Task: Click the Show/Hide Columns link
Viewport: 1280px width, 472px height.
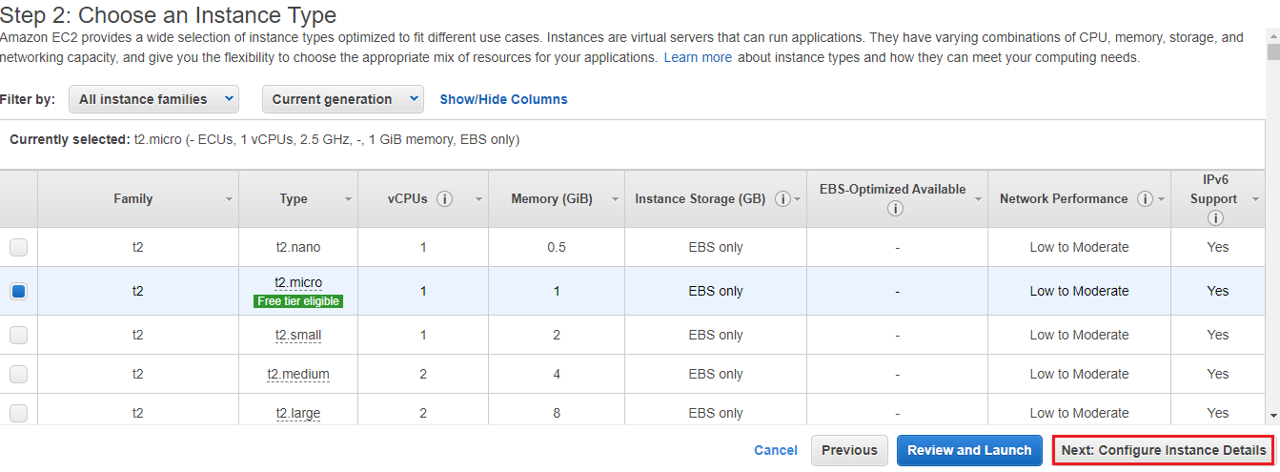Action: pyautogui.click(x=503, y=99)
